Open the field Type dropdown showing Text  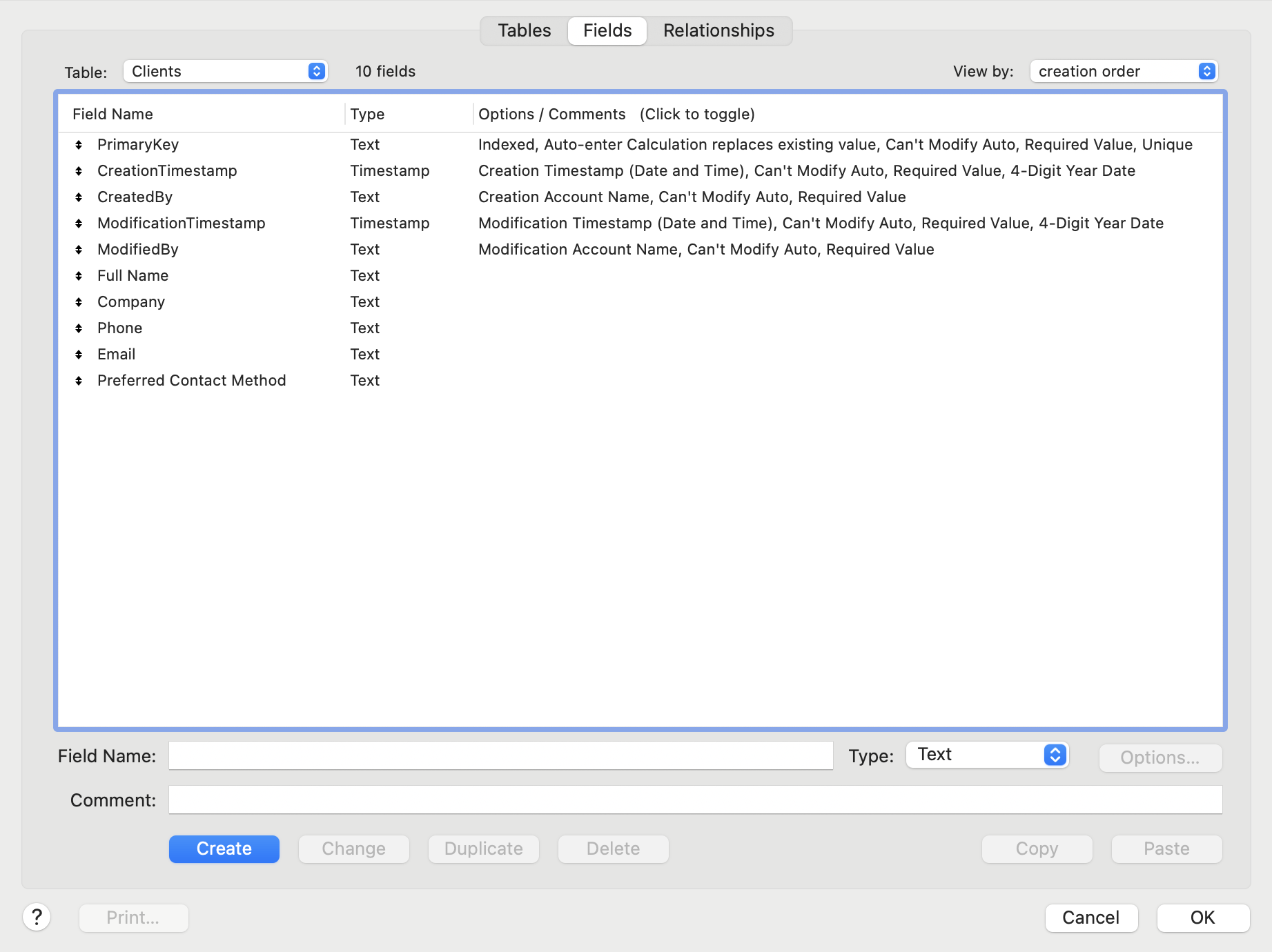coord(986,755)
